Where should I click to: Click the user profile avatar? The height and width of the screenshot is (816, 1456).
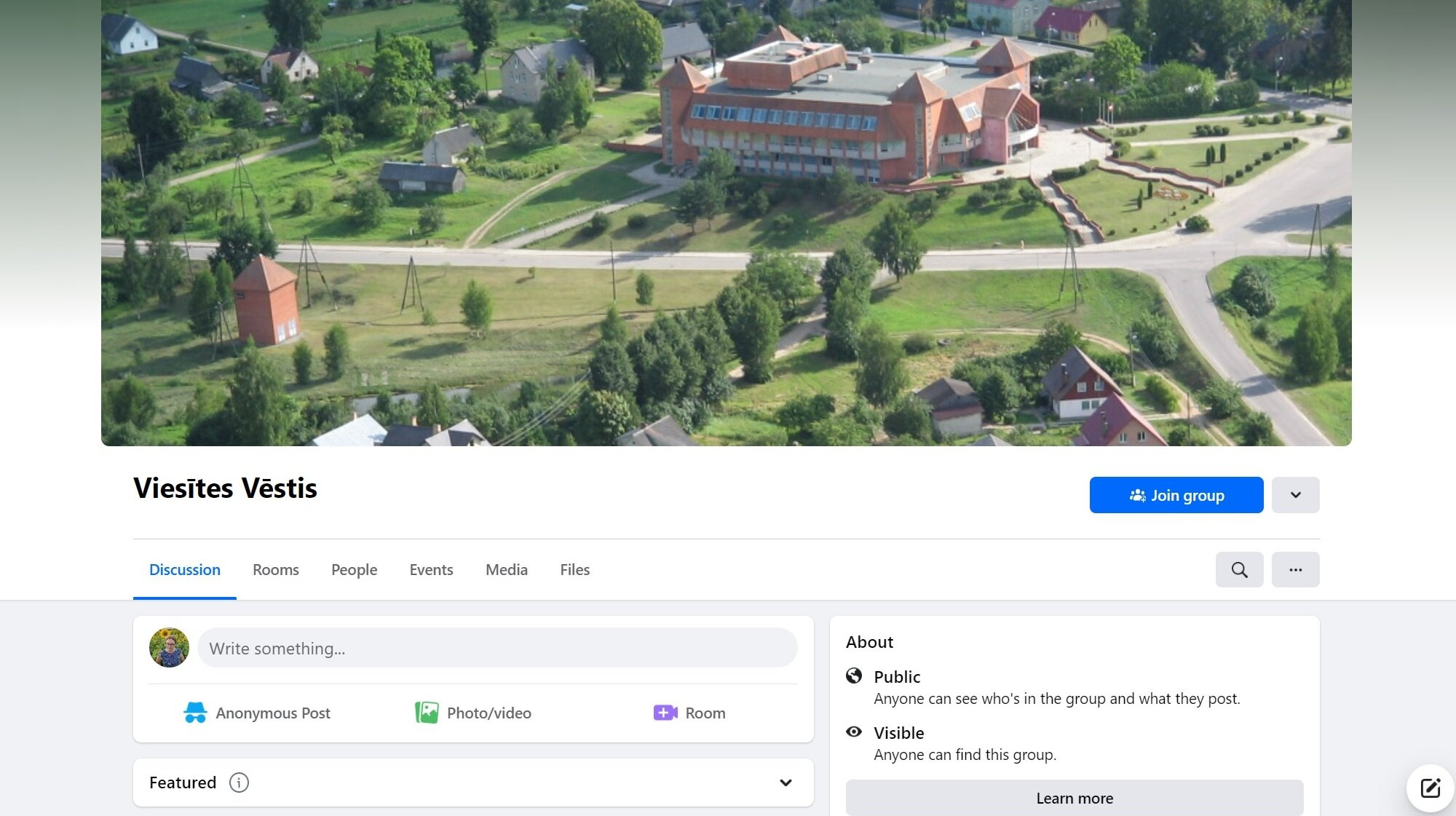click(x=169, y=648)
